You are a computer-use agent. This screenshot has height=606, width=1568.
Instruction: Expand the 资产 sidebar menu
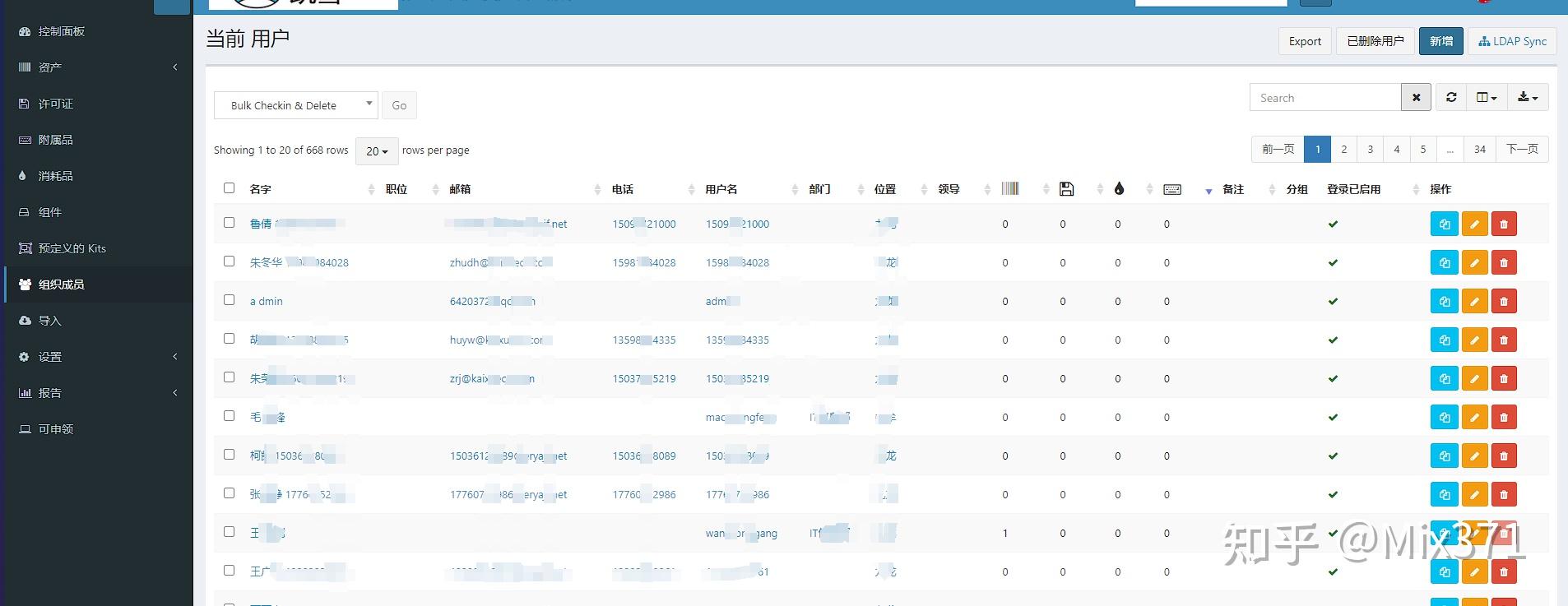[x=97, y=67]
